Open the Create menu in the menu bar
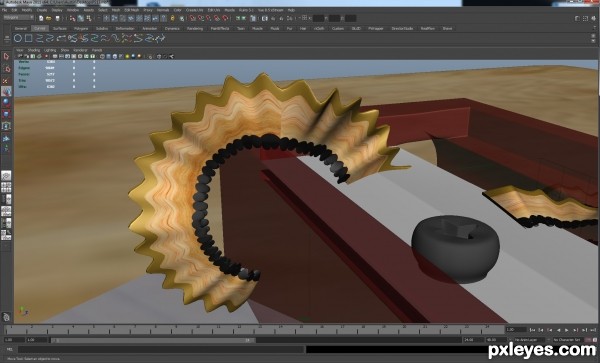 click(x=42, y=10)
